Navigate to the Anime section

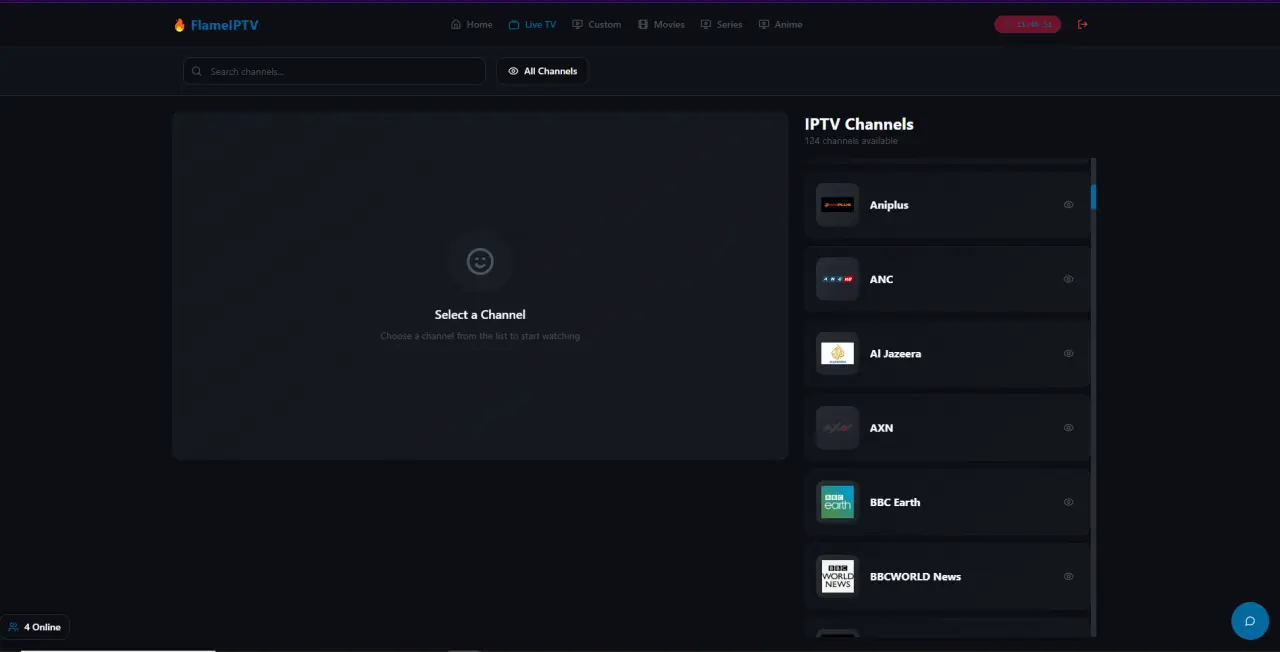pos(780,24)
